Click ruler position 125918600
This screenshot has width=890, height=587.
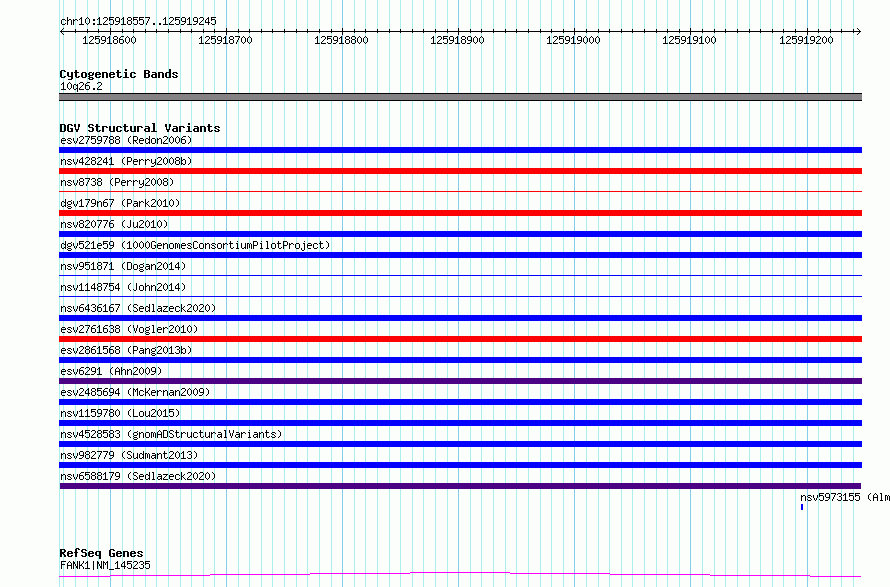(110, 40)
